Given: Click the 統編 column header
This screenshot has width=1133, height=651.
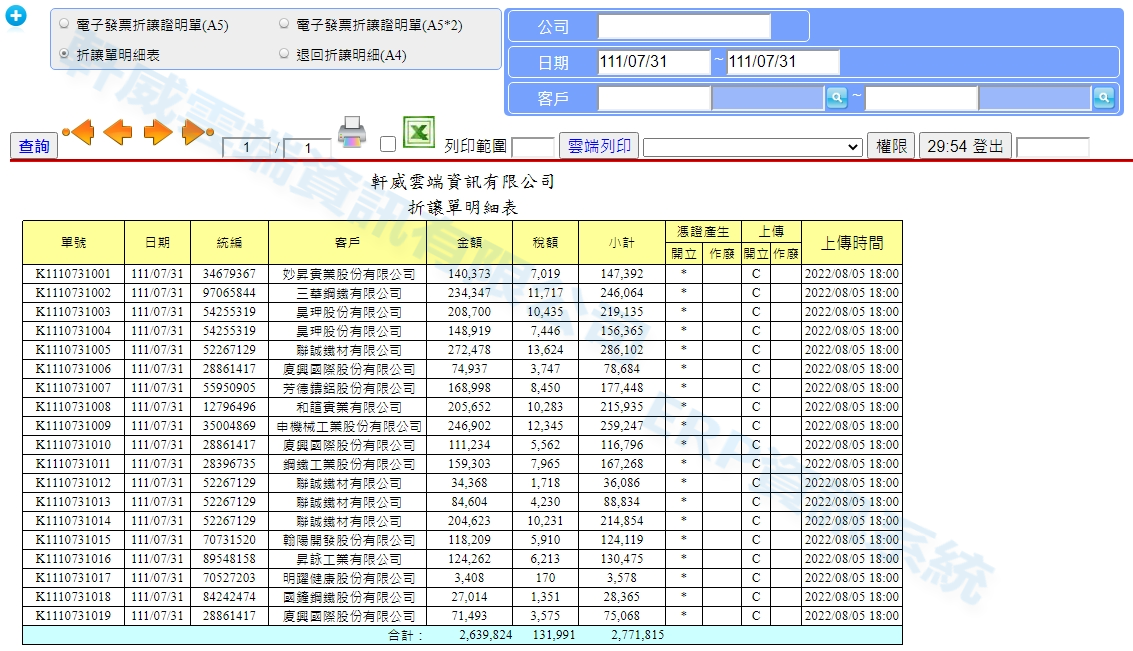Looking at the screenshot, I should 230,242.
